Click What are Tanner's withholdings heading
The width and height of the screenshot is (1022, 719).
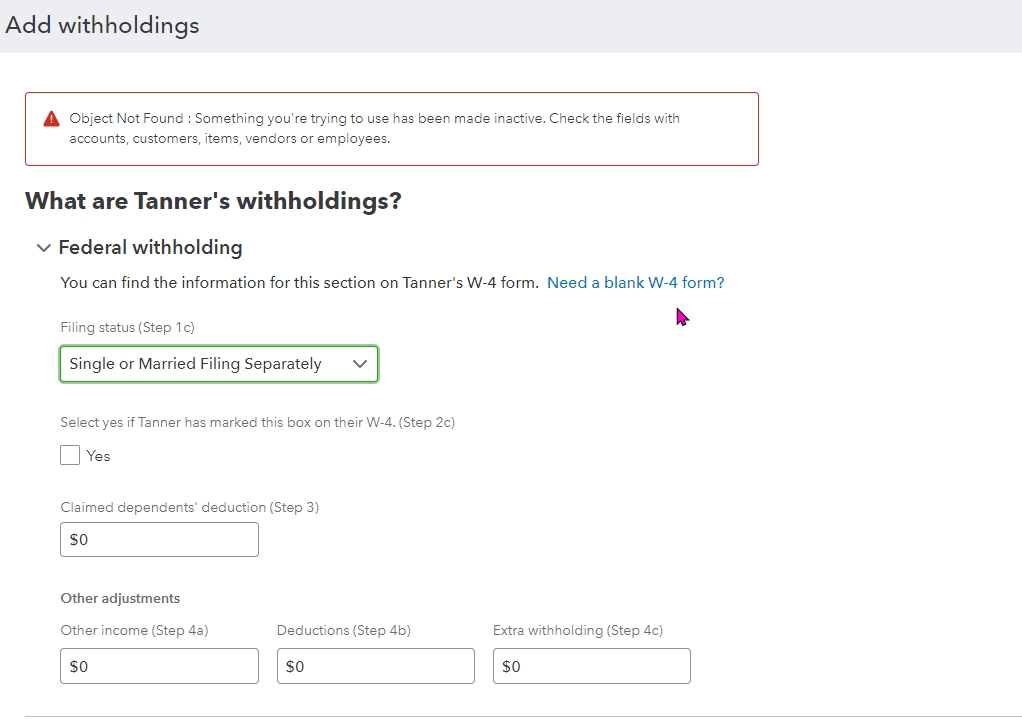[213, 200]
